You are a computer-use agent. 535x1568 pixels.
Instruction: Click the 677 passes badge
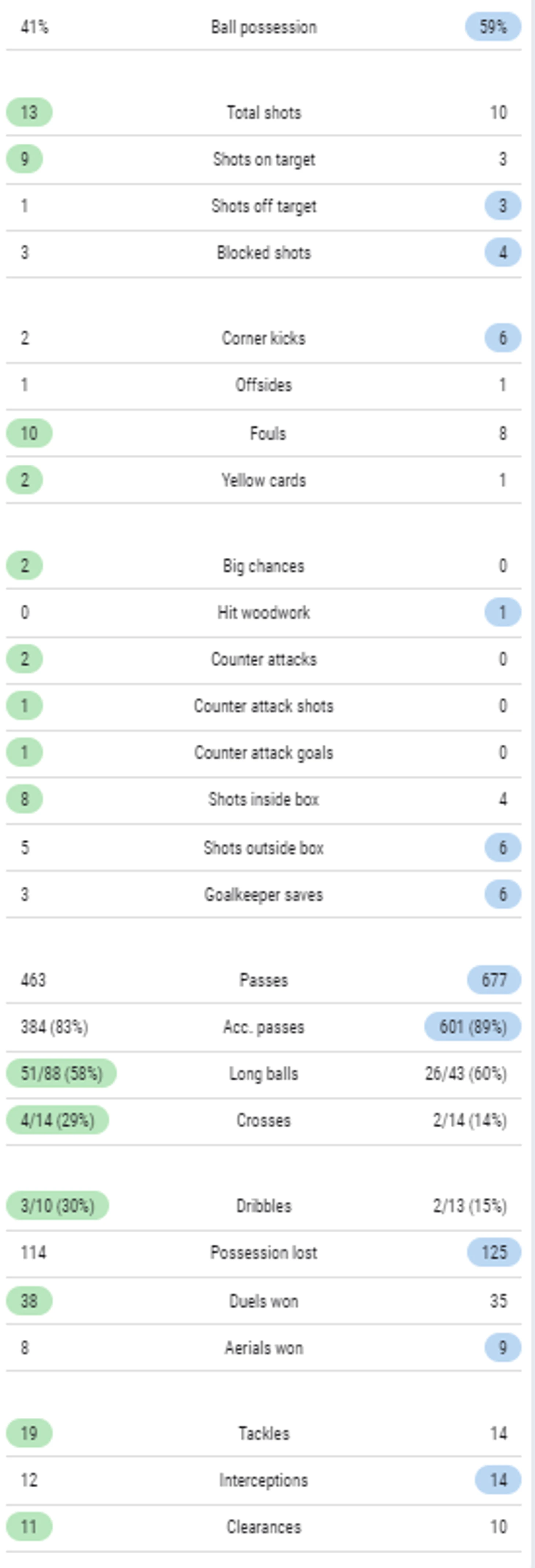494,980
